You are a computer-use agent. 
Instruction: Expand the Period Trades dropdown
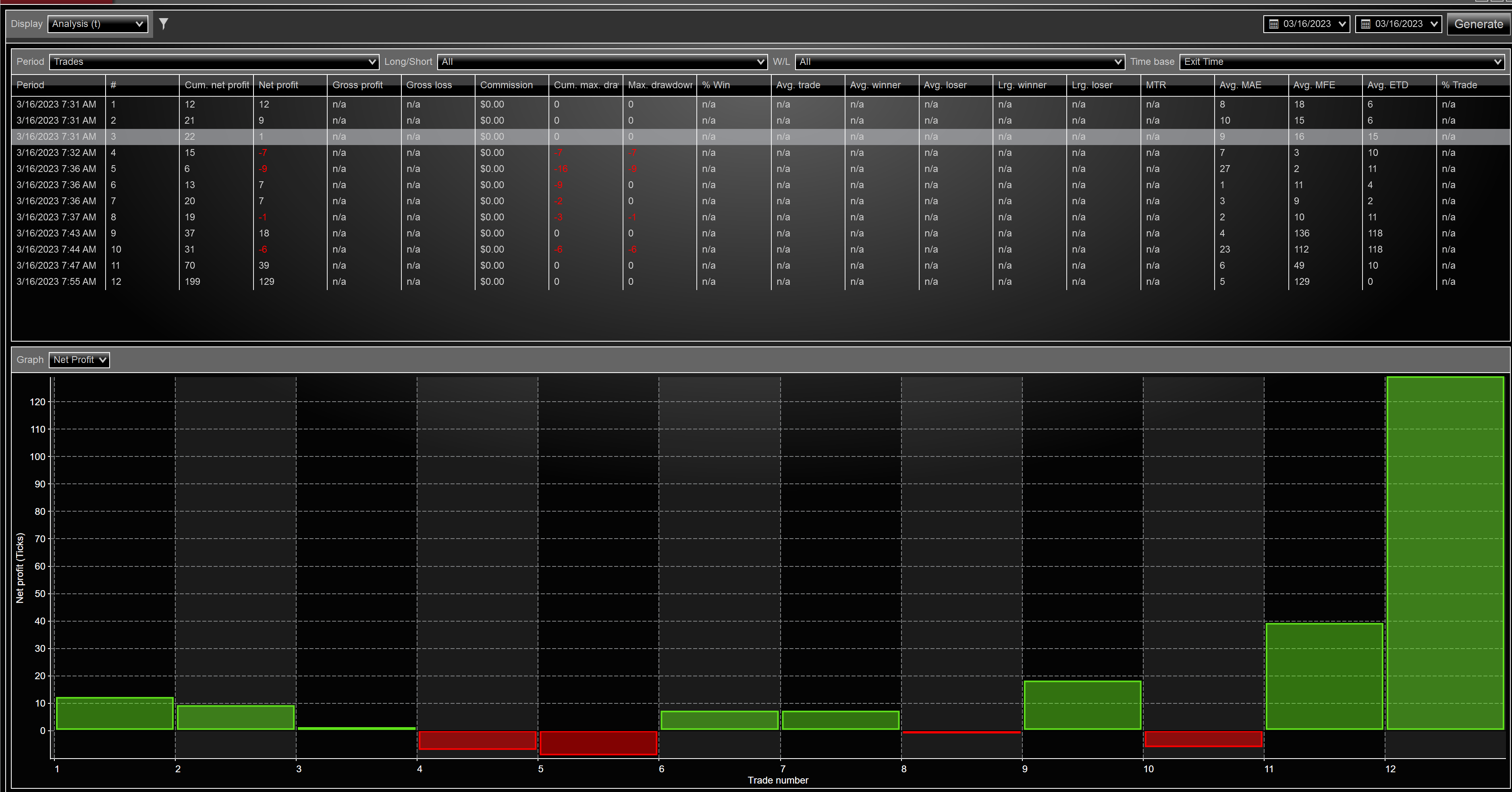click(214, 62)
